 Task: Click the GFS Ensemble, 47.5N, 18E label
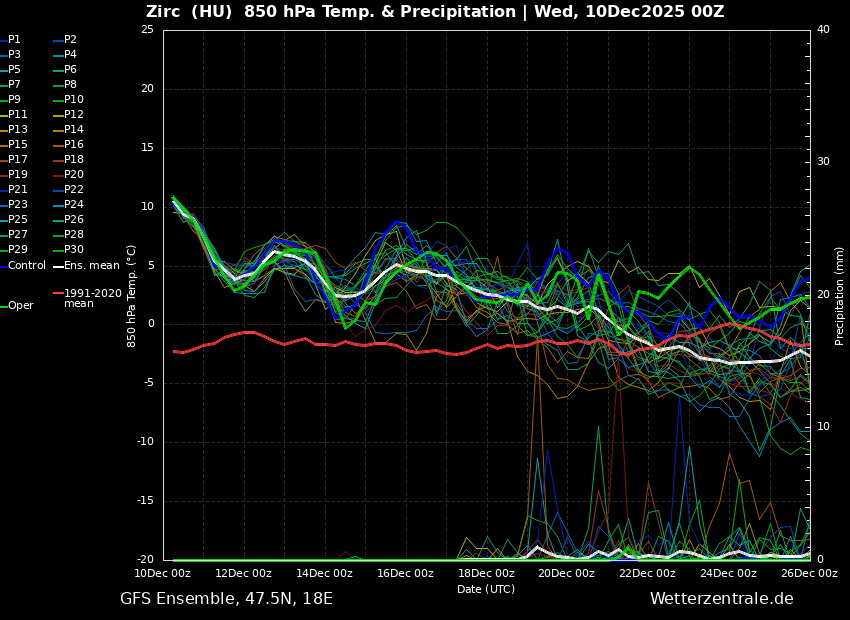(226, 599)
